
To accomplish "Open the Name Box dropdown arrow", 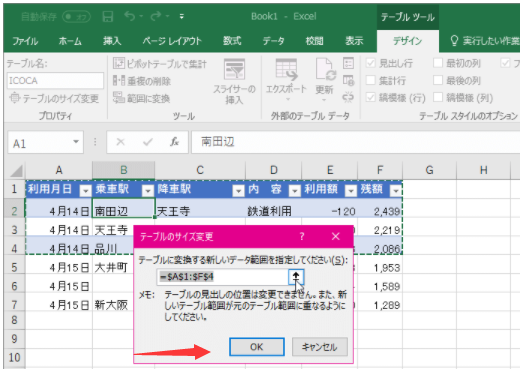I will tap(76, 142).
